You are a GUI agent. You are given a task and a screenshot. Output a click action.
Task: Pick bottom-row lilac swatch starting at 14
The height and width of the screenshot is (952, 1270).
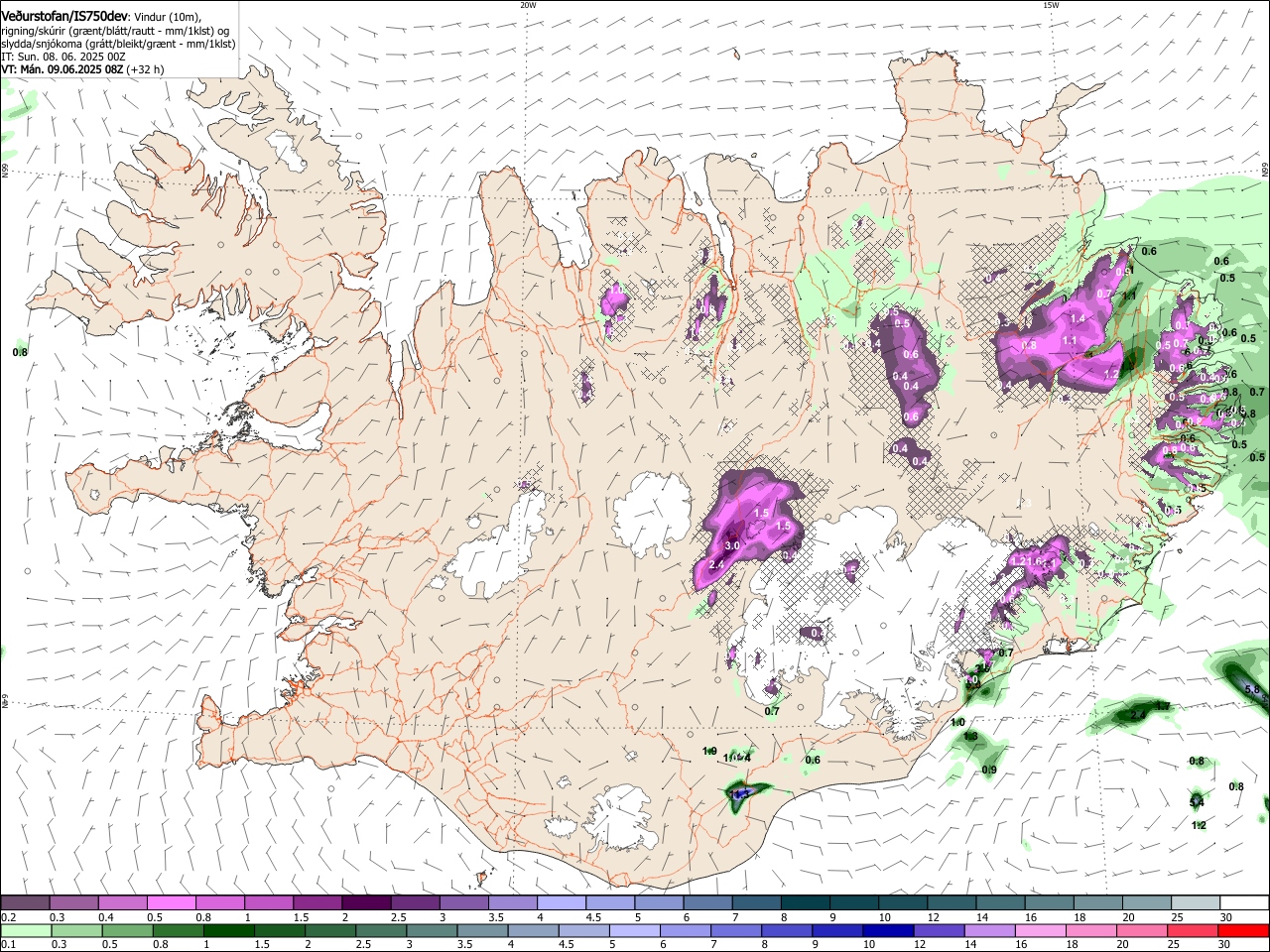[x=989, y=930]
